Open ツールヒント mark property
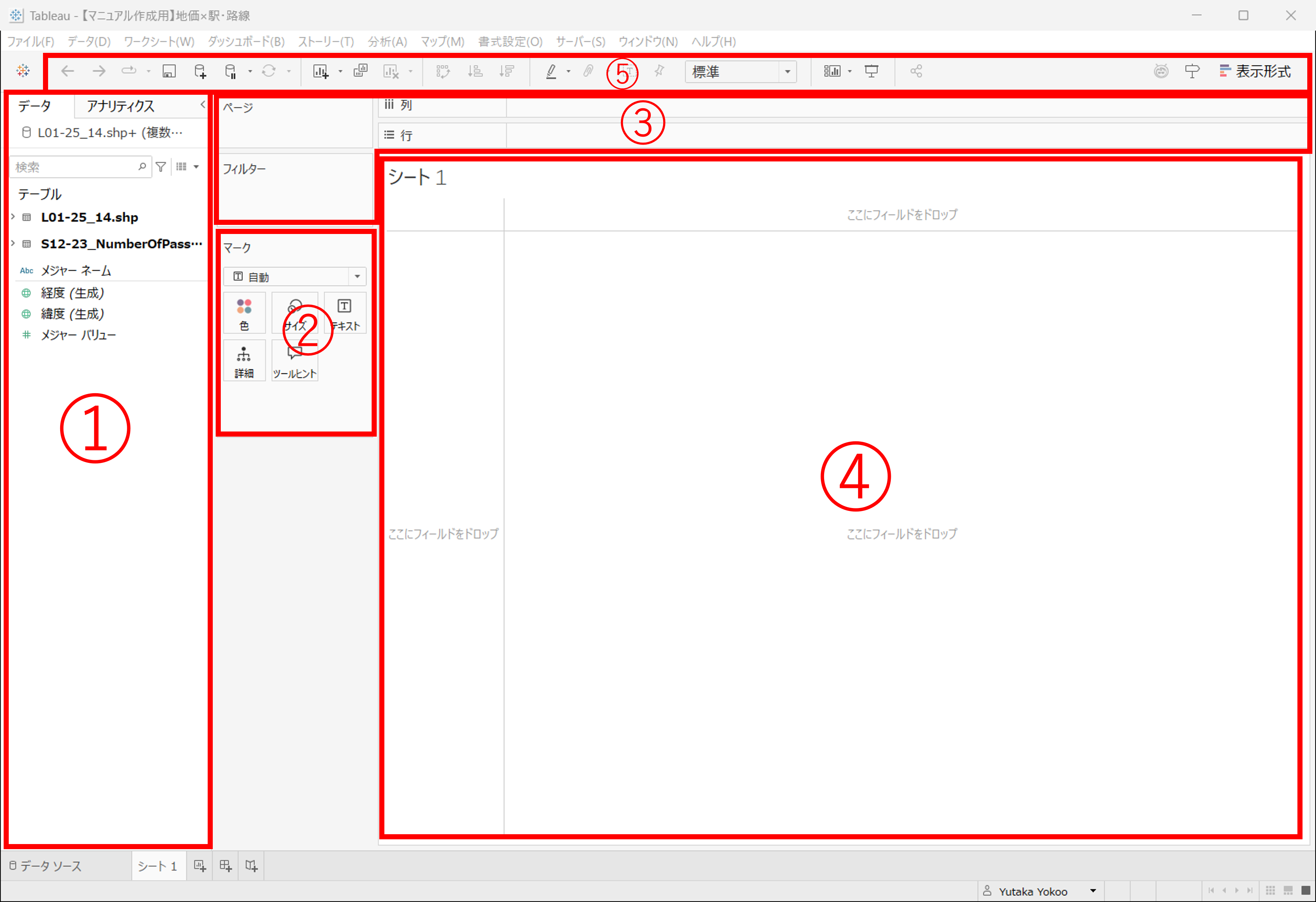The width and height of the screenshot is (1316, 902). pyautogui.click(x=294, y=361)
